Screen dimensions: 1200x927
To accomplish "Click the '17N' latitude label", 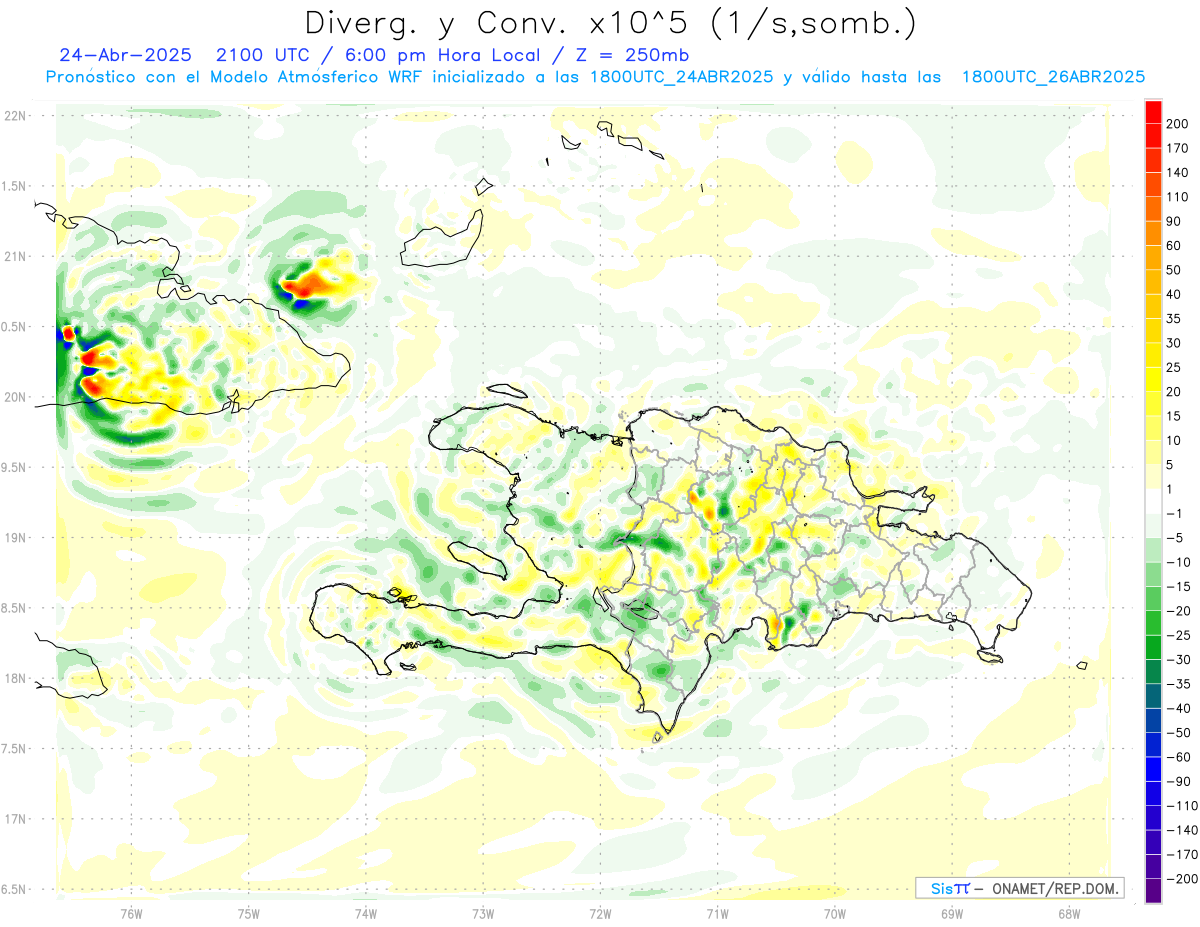I will coord(15,819).
